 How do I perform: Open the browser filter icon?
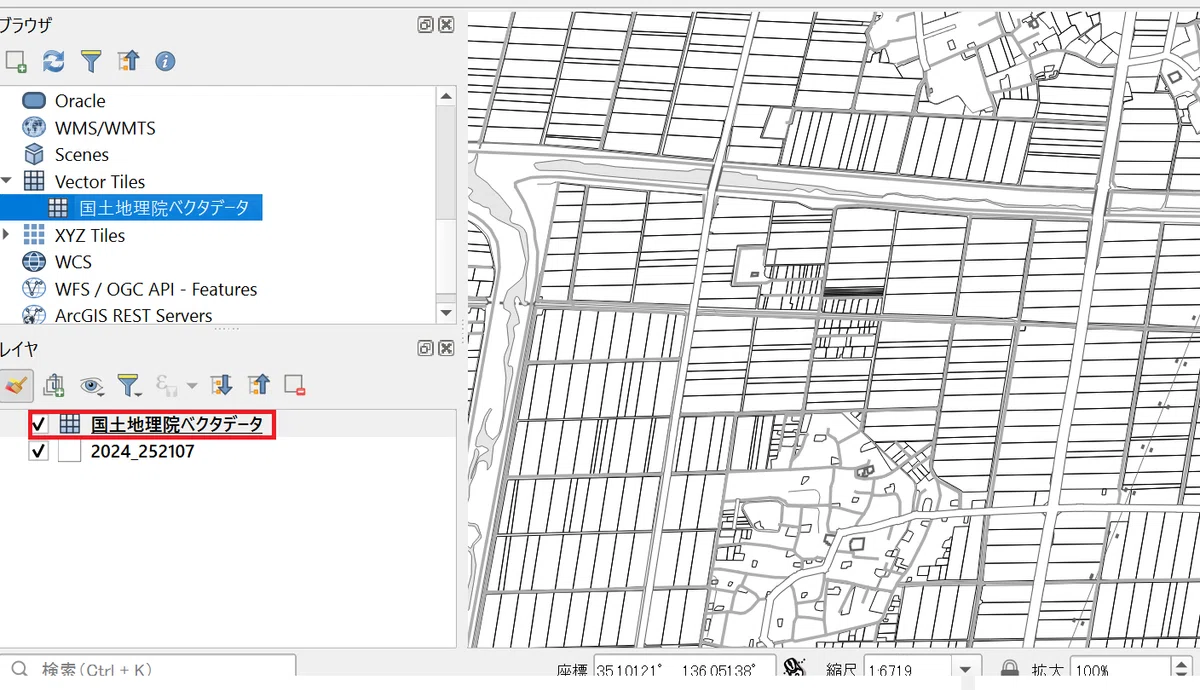[91, 62]
